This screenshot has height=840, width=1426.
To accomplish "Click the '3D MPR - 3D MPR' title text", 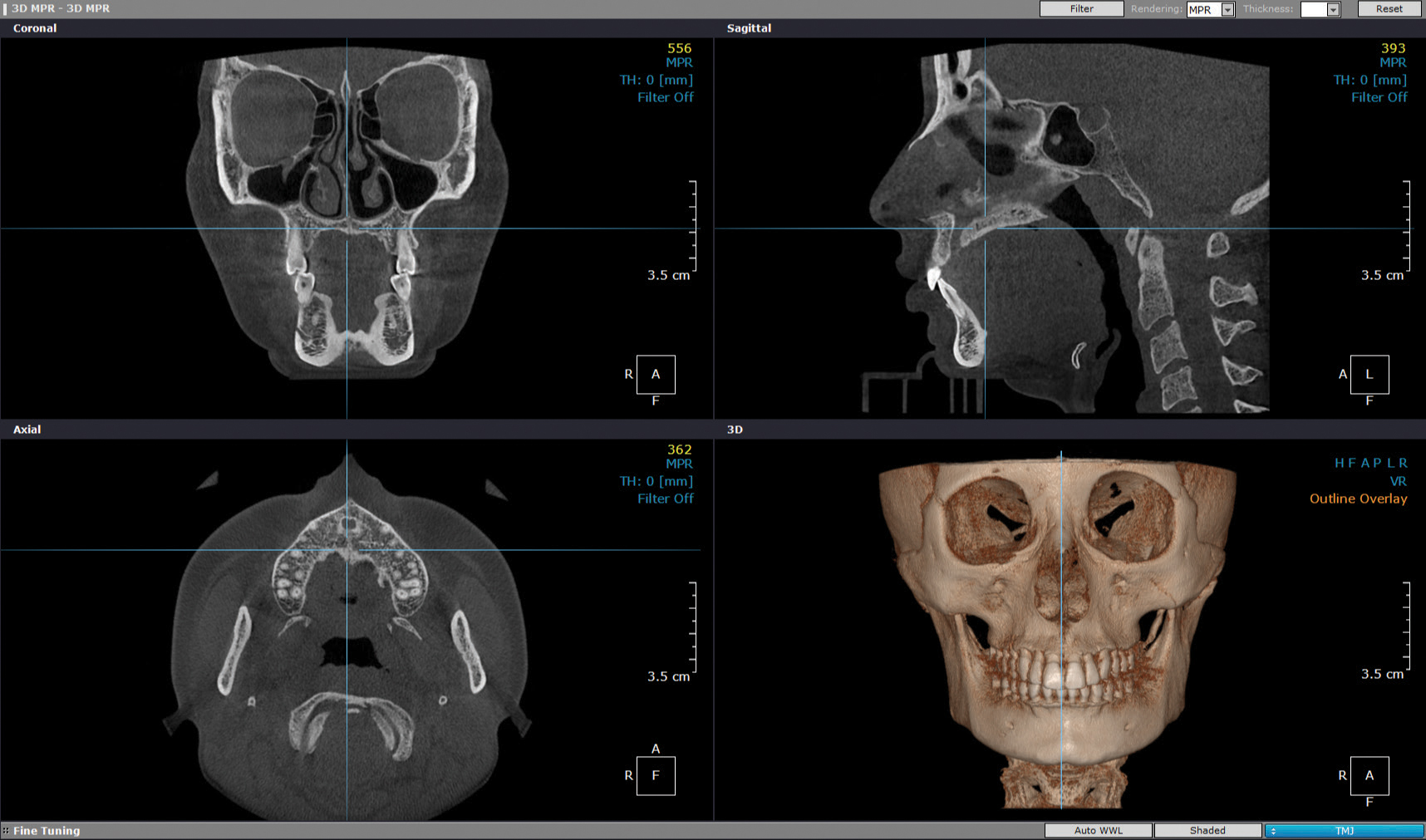I will click(x=61, y=8).
